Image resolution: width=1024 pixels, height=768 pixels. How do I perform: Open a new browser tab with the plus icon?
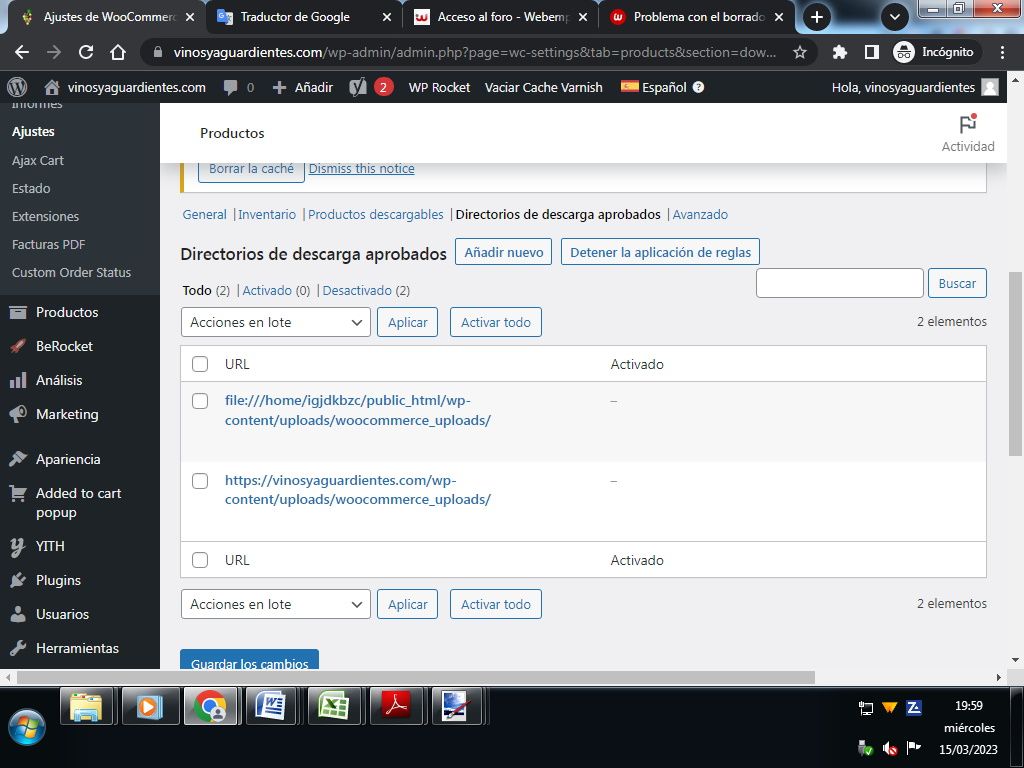(x=816, y=17)
